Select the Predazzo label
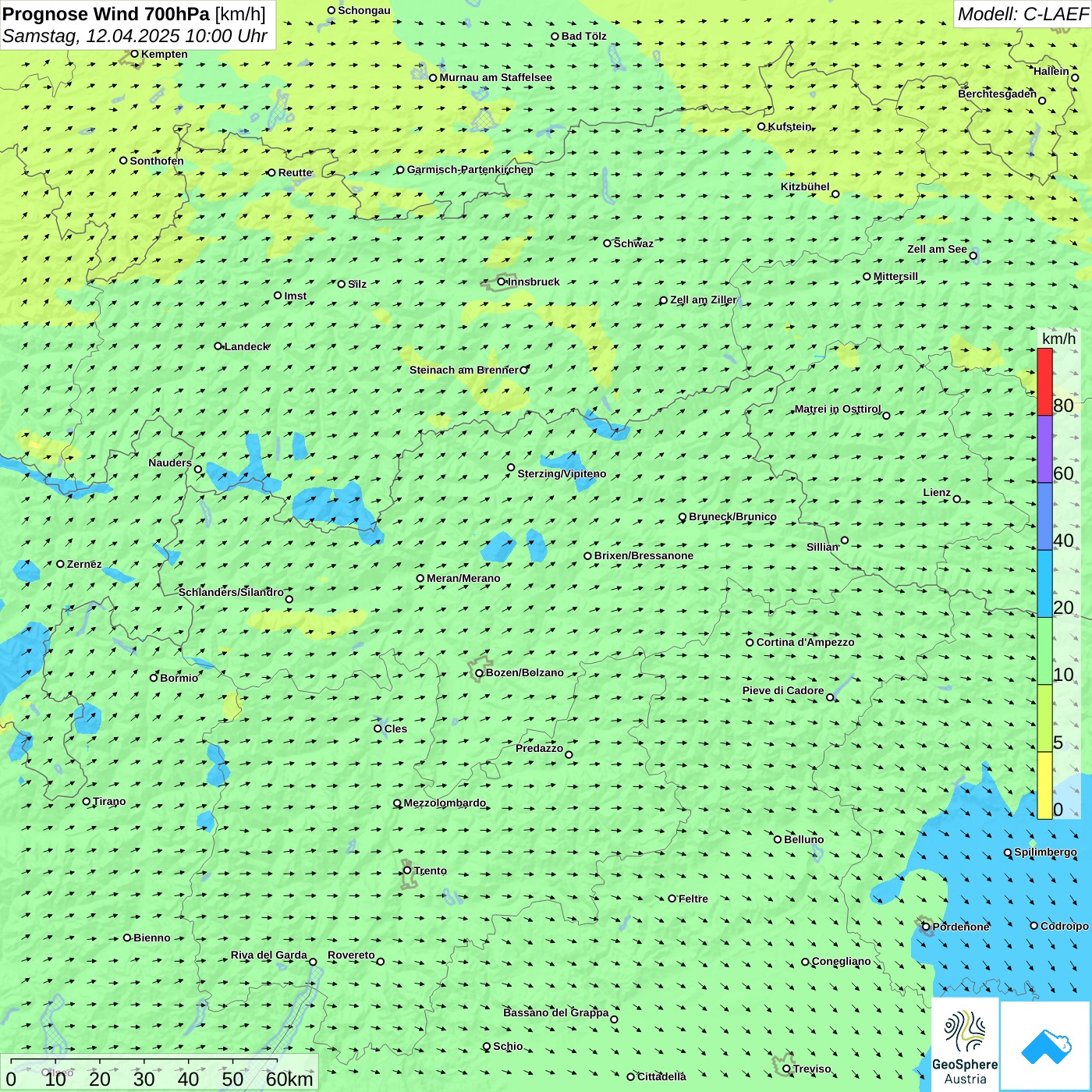The height and width of the screenshot is (1092, 1092). pos(539,748)
